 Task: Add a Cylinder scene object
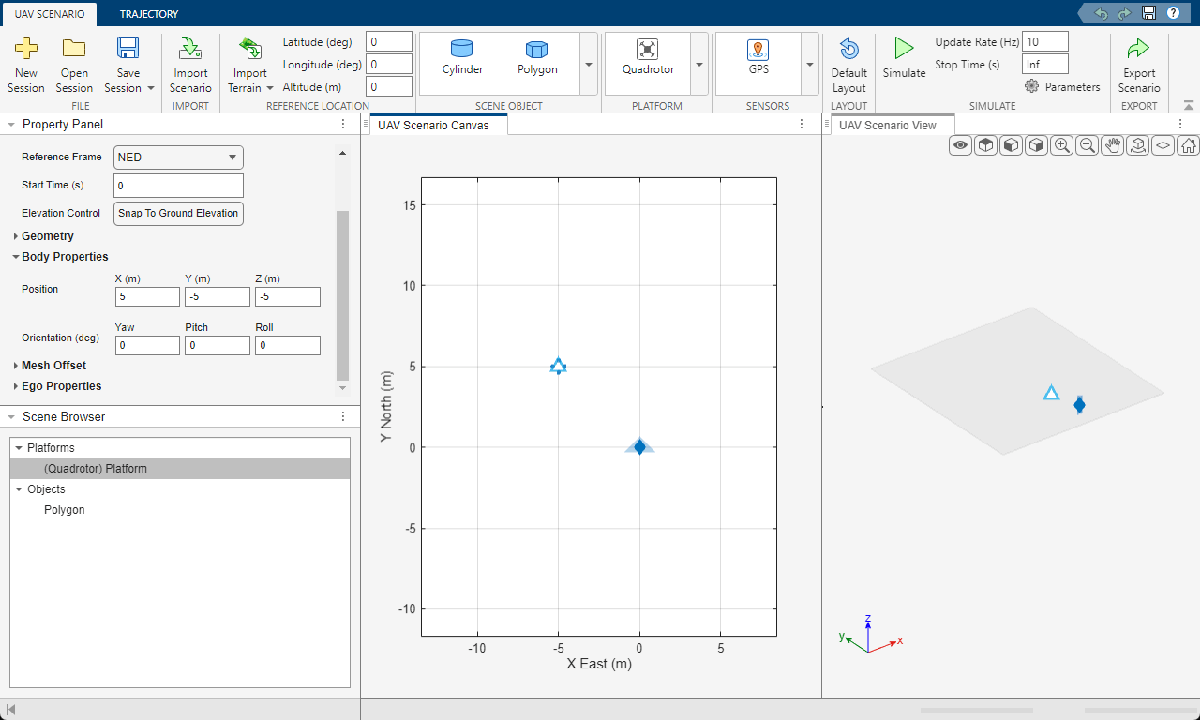click(462, 57)
